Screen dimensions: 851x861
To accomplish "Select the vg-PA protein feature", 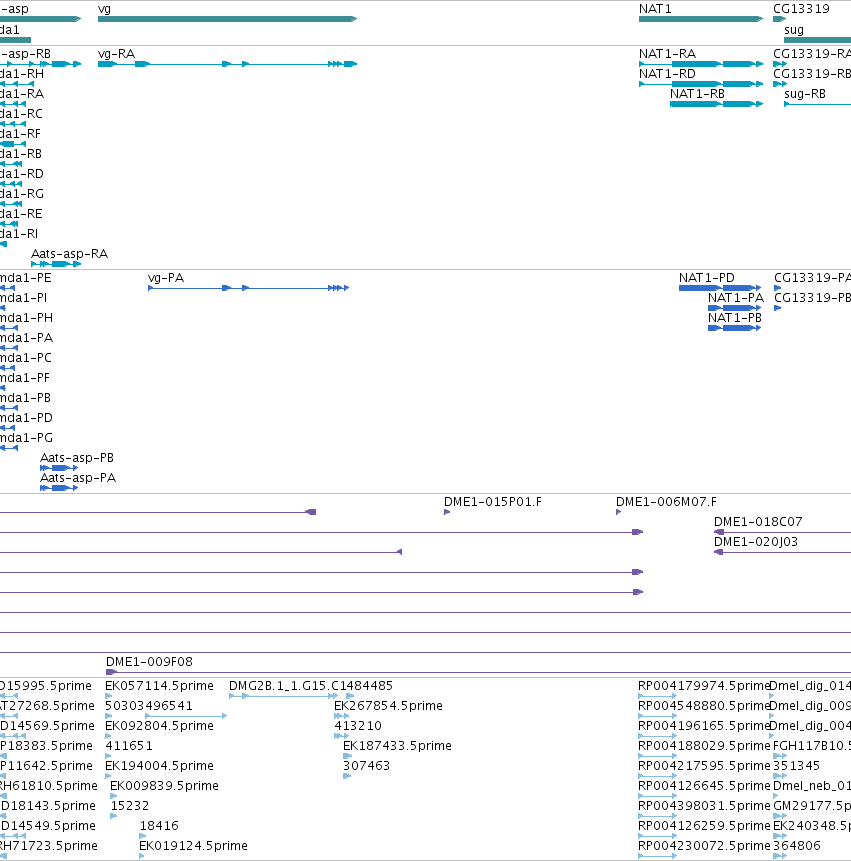I will pos(249,288).
